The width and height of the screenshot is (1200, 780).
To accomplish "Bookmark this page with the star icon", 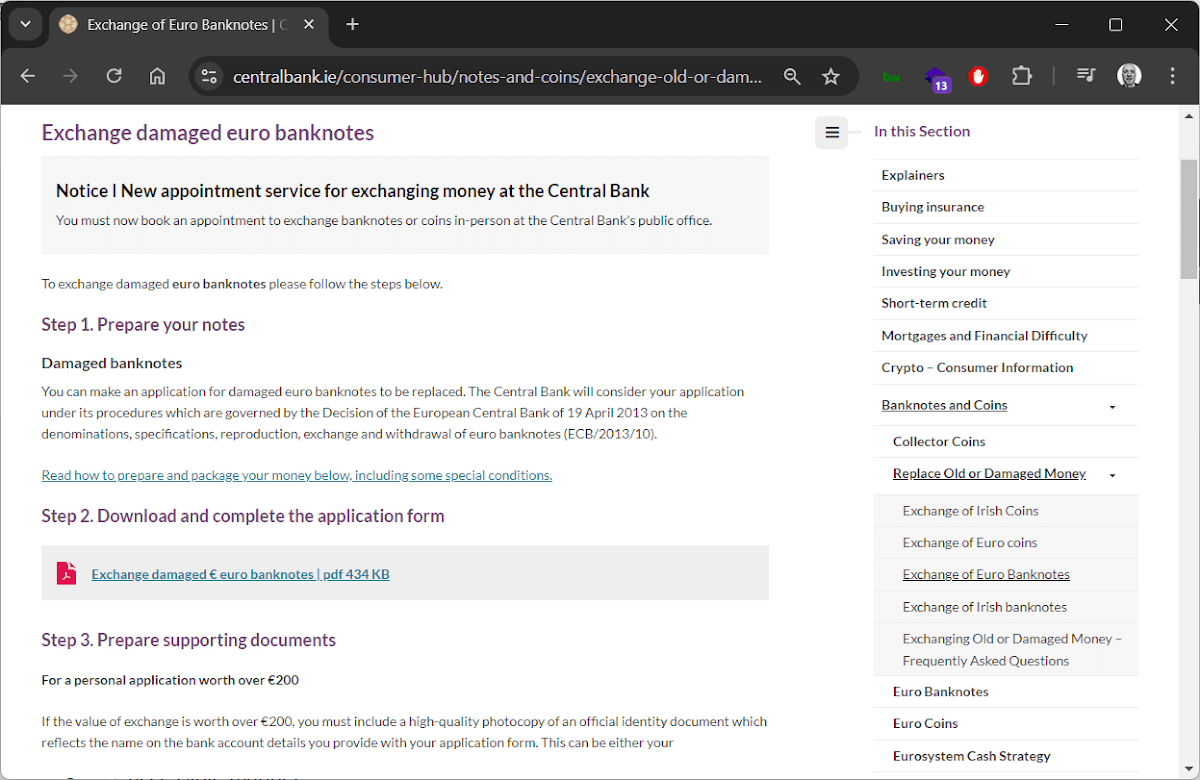I will tap(831, 76).
